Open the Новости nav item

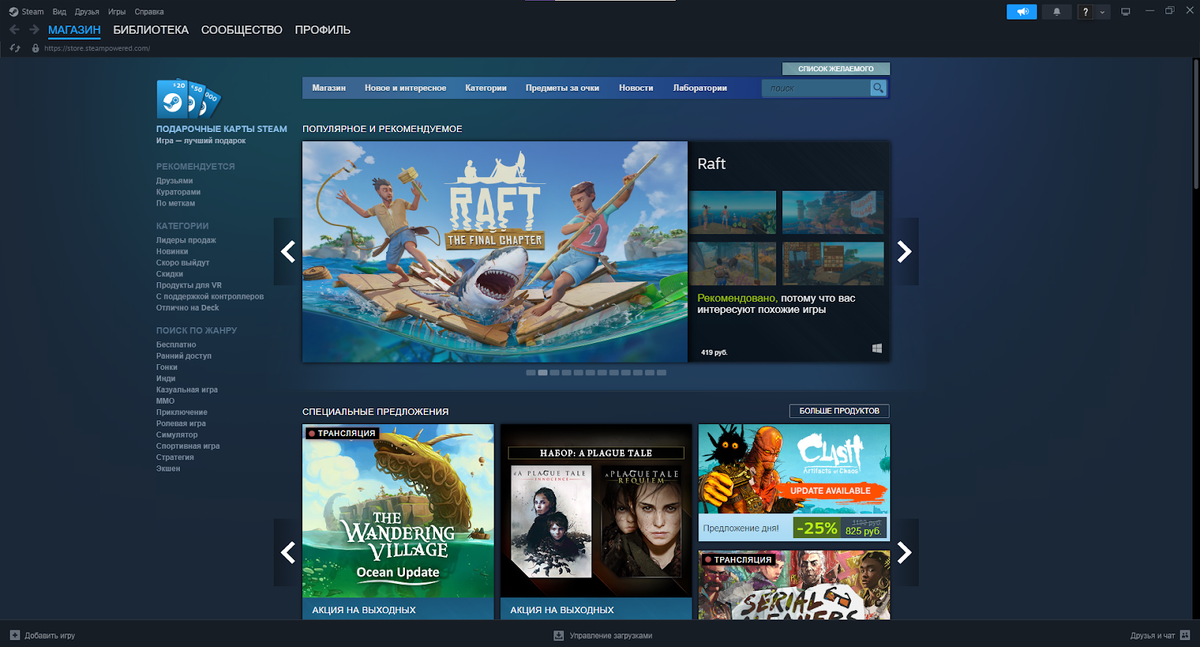tap(636, 88)
